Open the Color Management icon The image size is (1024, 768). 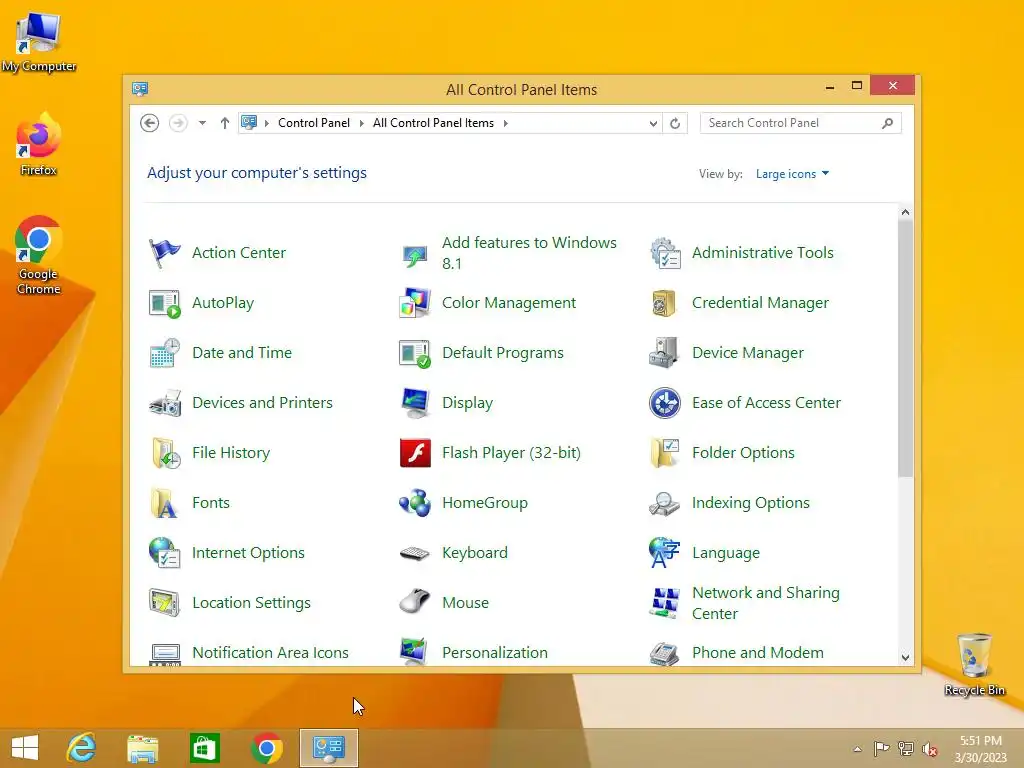click(415, 303)
